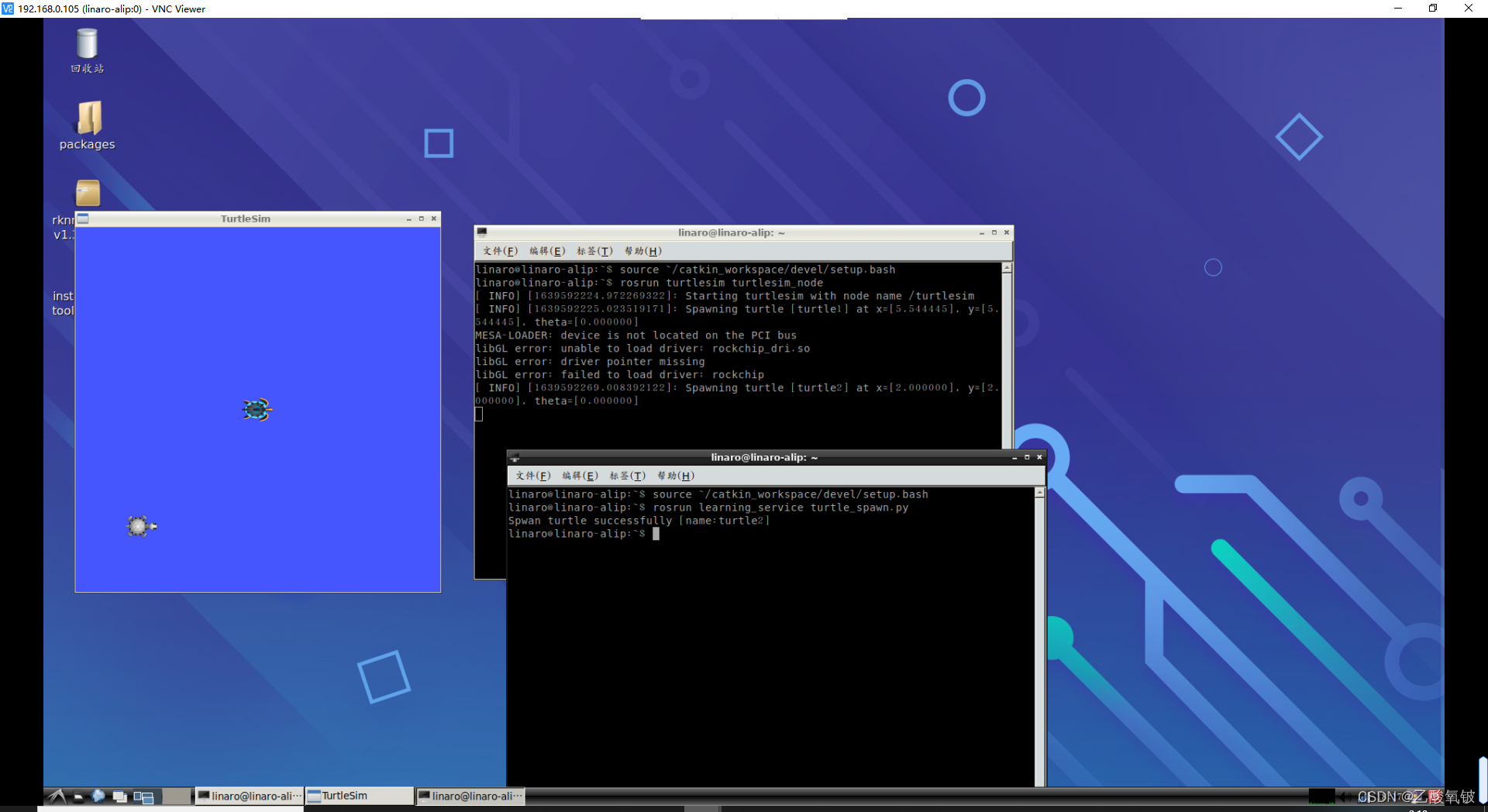Open 帮助(H) menu in the front terminal
1488x812 pixels.
click(676, 476)
